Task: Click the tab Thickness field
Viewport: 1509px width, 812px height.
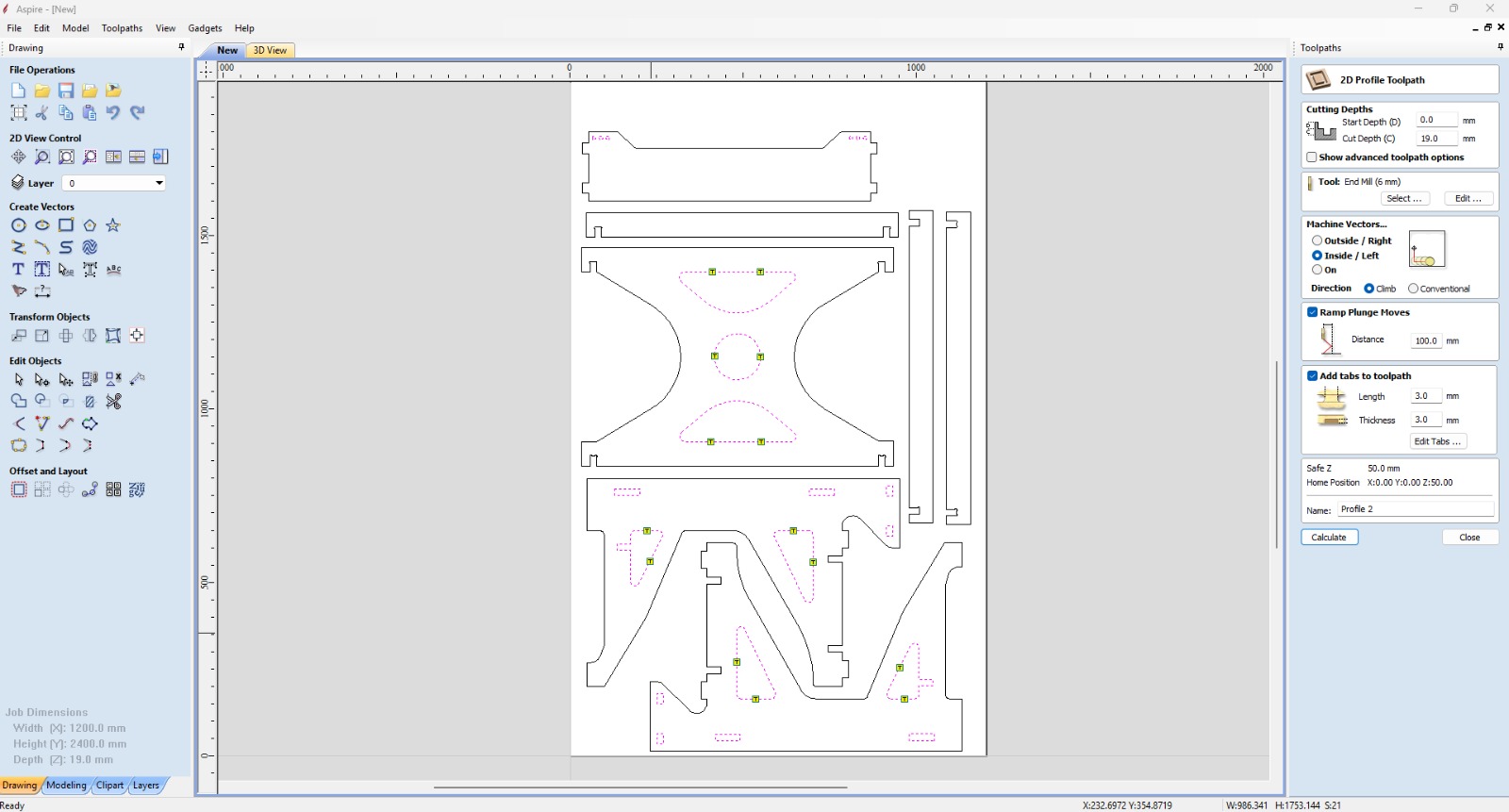Action: [x=1426, y=420]
